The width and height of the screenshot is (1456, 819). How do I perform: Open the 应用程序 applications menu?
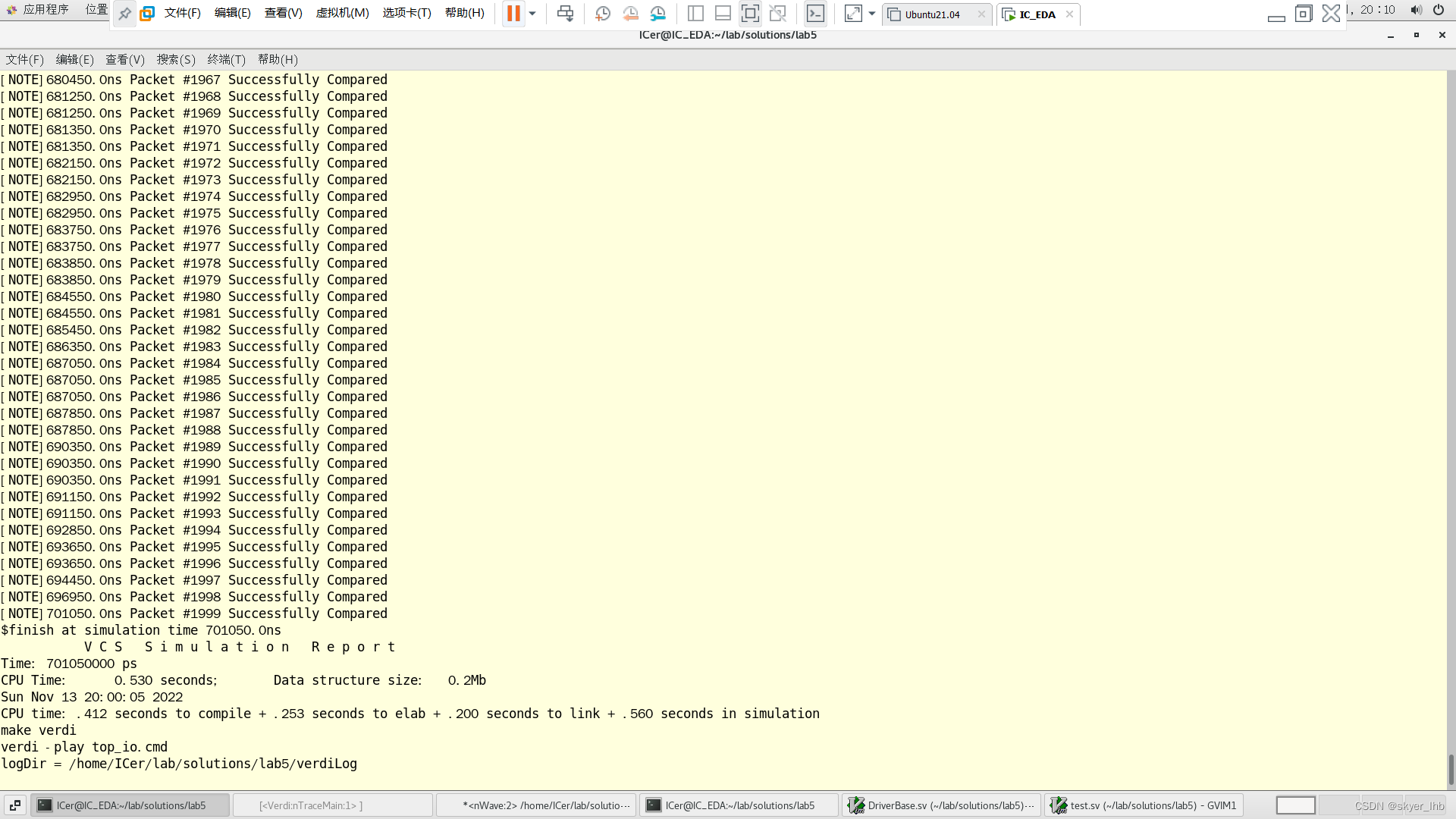pos(38,10)
